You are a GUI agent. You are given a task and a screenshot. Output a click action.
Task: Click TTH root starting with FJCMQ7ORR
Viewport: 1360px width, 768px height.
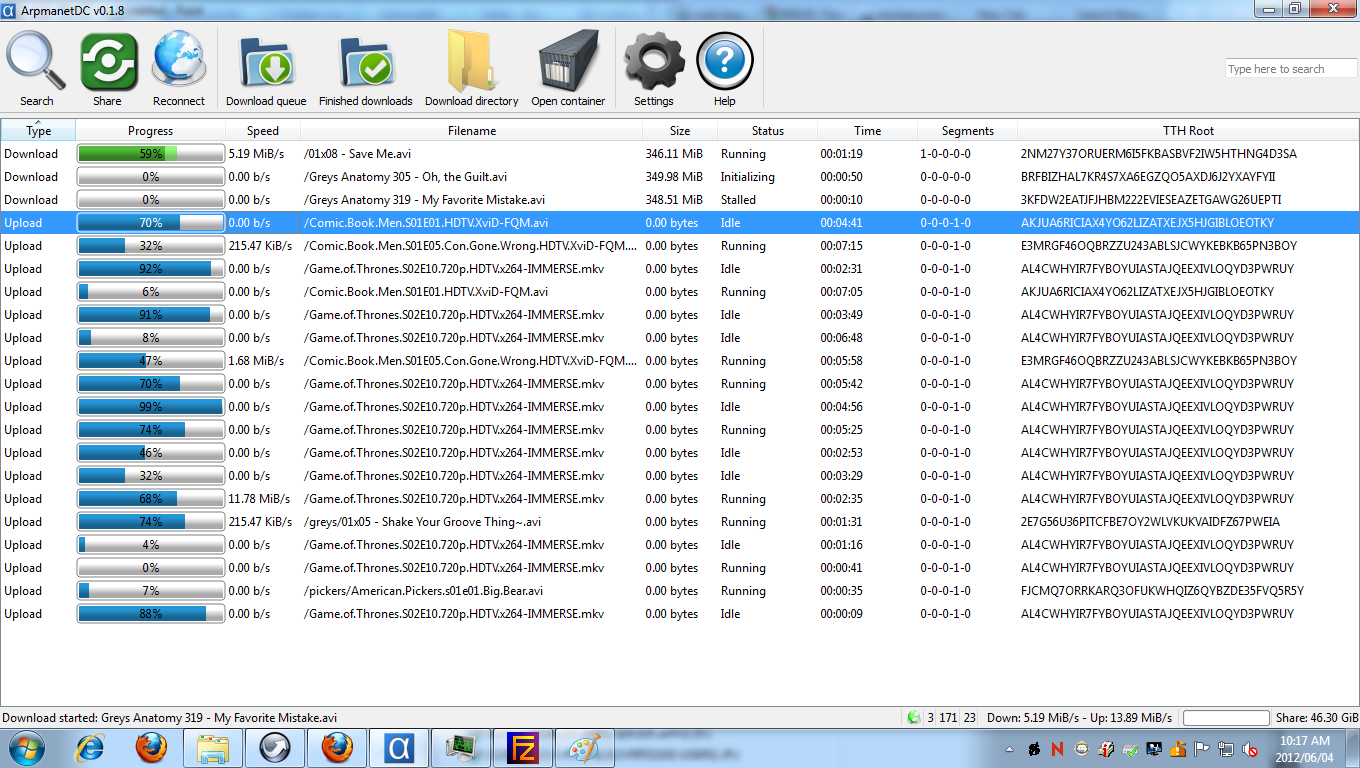[x=1162, y=591]
